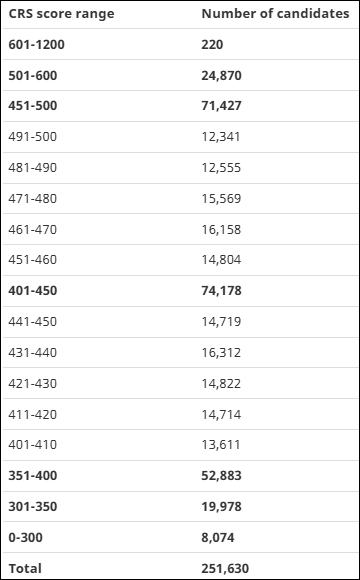Viewport: 360px width, 580px height.
Task: Click the 12,555 candidates value
Action: (221, 168)
